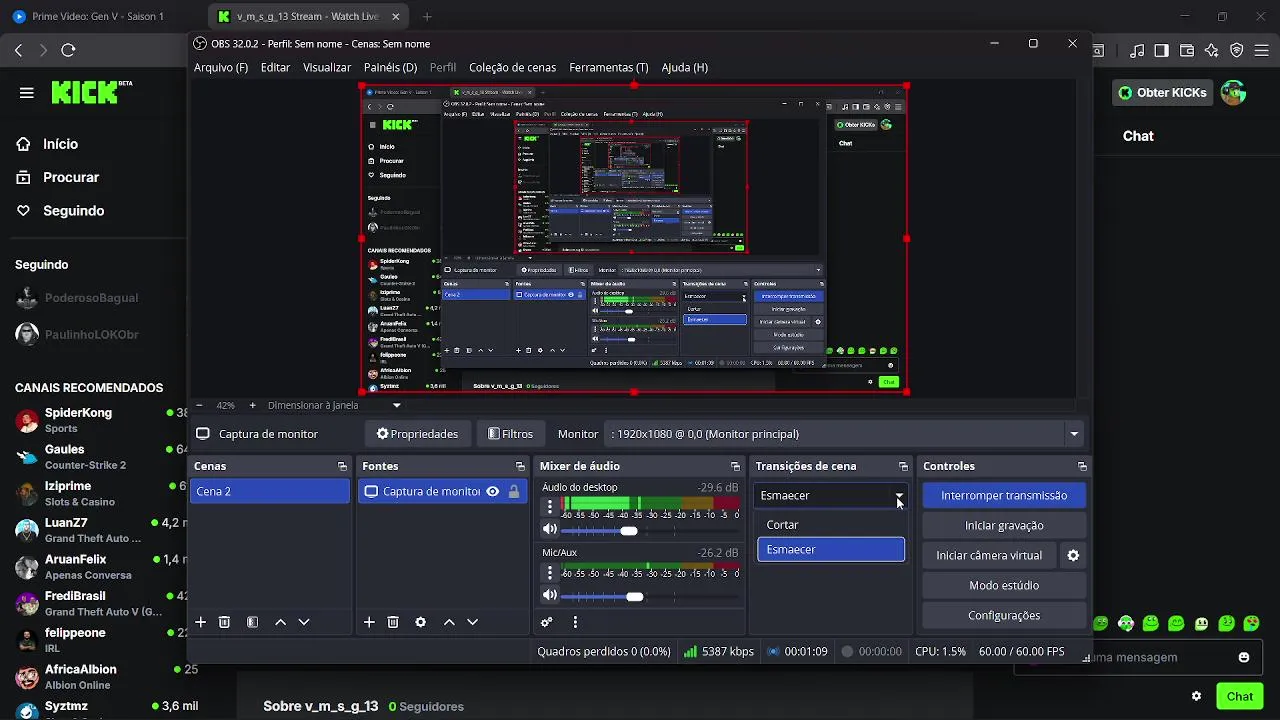Viewport: 1280px width, 720px height.
Task: Open the Arquivo (F) menu
Action: (221, 67)
